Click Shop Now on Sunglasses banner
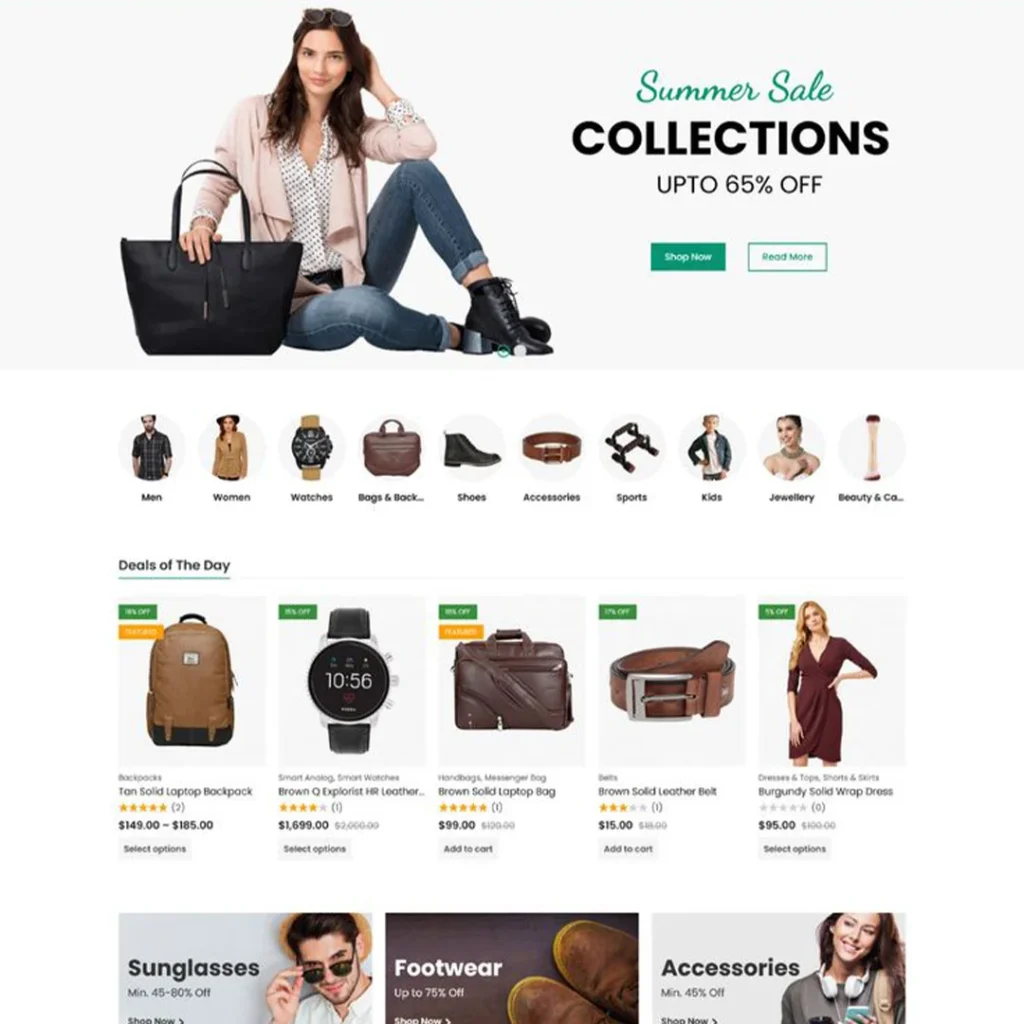The height and width of the screenshot is (1024, 1024). point(156,1019)
